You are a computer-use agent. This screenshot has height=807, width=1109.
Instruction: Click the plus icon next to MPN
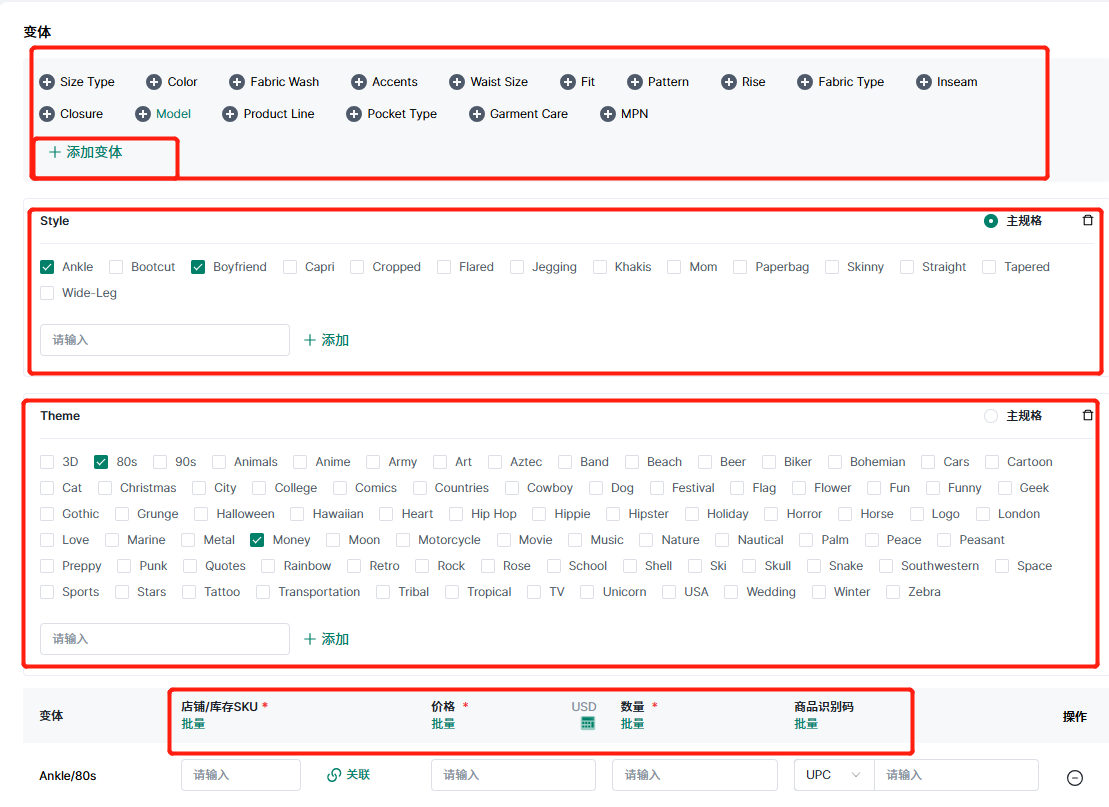pos(608,114)
